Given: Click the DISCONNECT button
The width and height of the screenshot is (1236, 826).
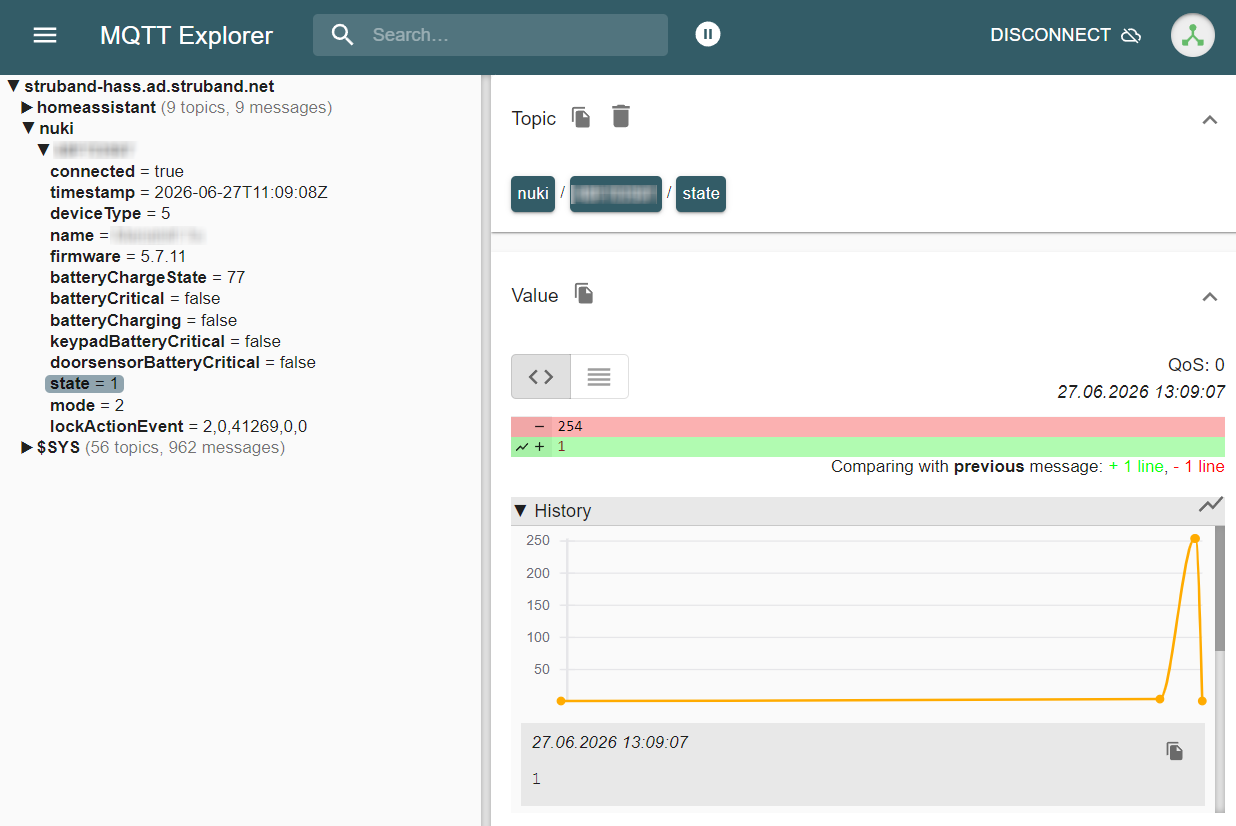Looking at the screenshot, I should pyautogui.click(x=1066, y=35).
